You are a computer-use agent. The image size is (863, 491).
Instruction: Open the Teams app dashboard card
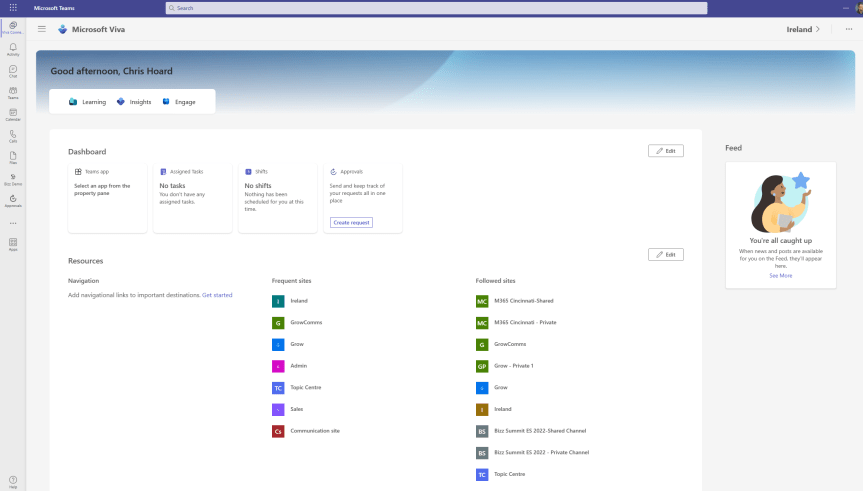pos(107,198)
